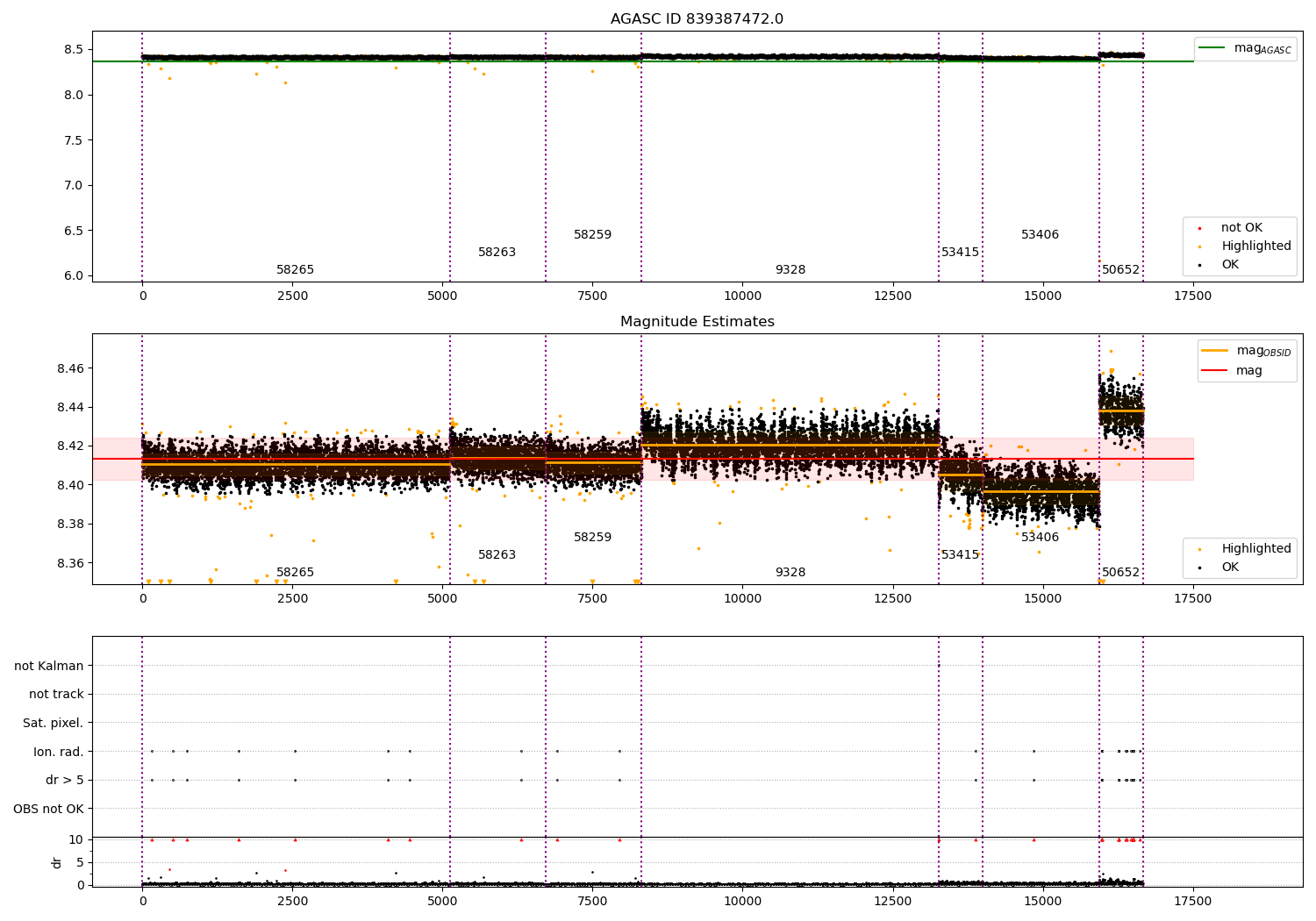Click x-tick 7500 under bottom plot
1316x921 pixels.
coord(592,901)
